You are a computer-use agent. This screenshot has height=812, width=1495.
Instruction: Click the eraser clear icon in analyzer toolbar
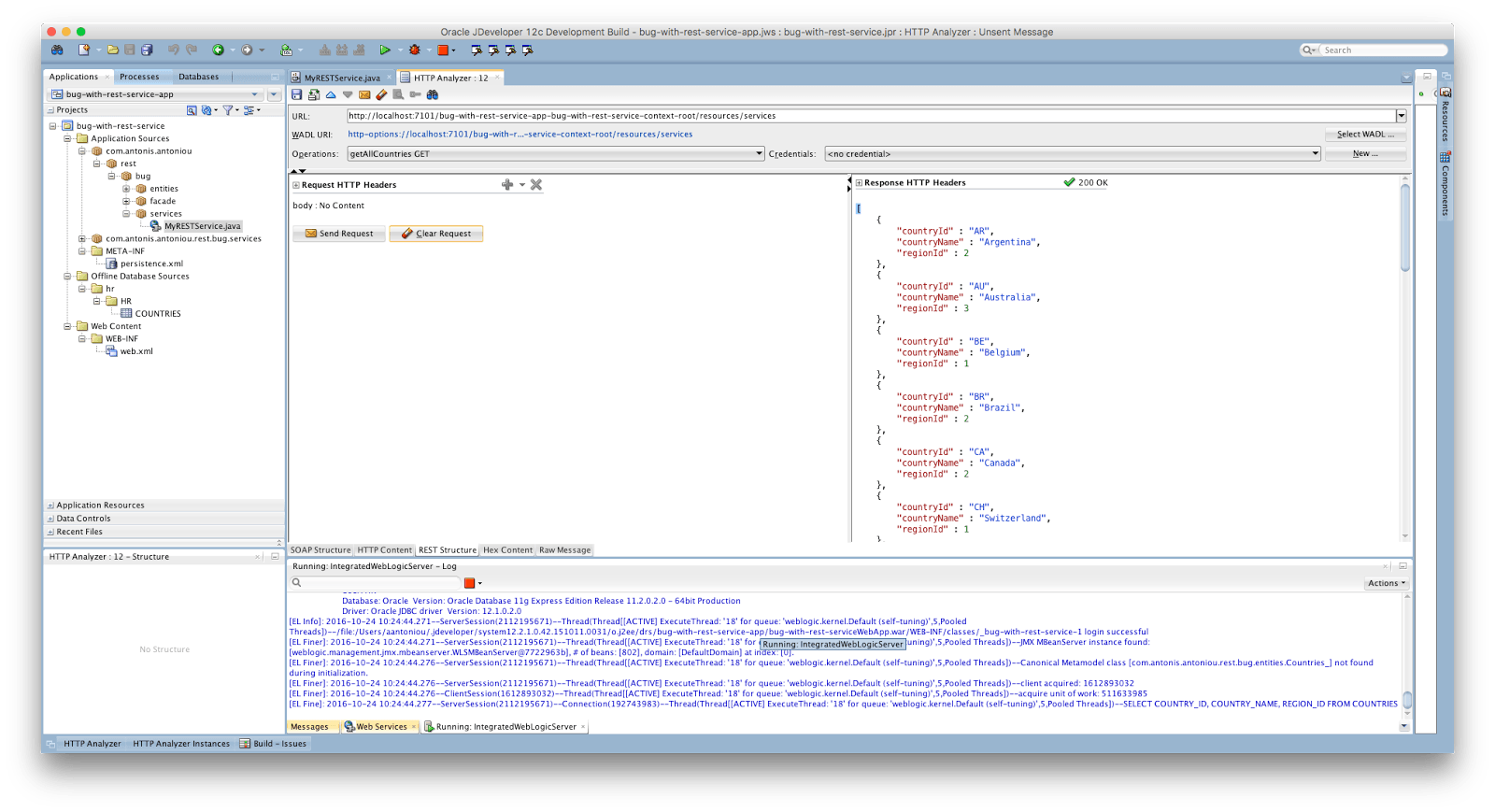[x=381, y=94]
